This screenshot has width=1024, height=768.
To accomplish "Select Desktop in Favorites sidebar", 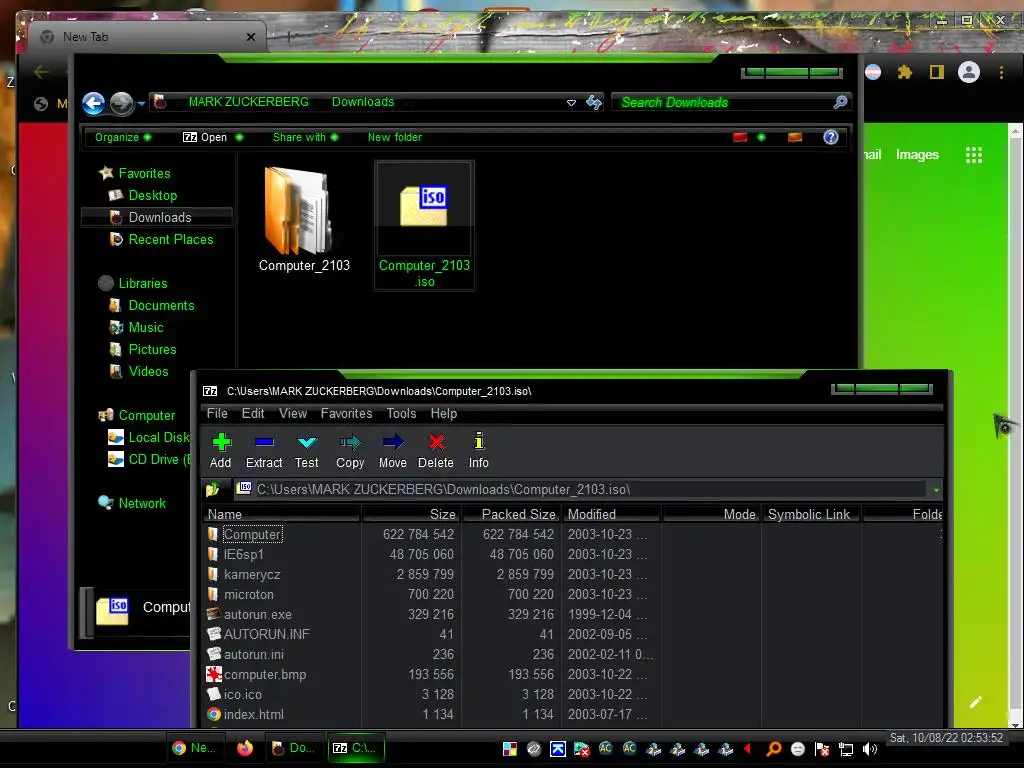I will (x=152, y=195).
